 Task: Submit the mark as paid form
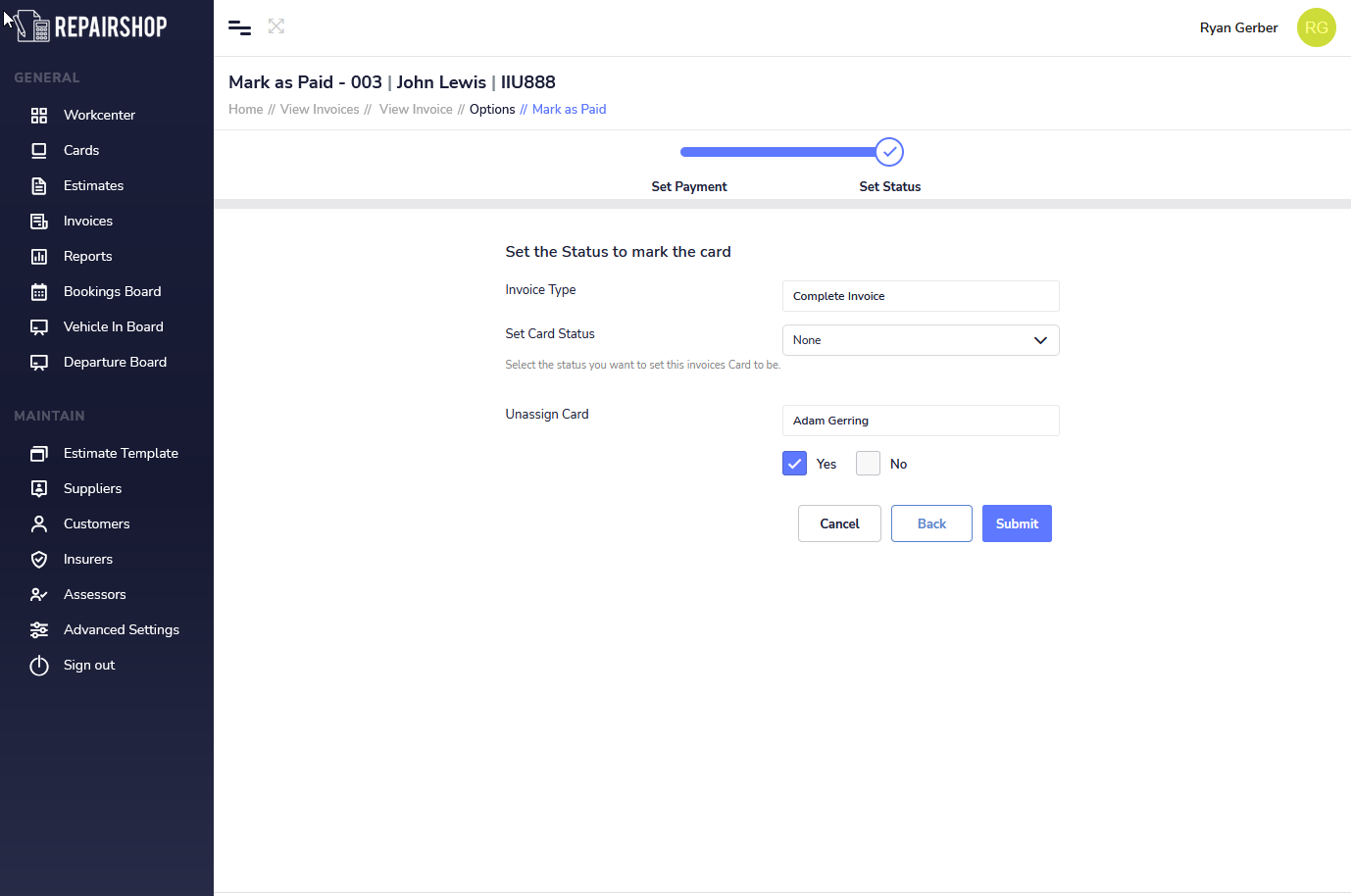coord(1017,523)
